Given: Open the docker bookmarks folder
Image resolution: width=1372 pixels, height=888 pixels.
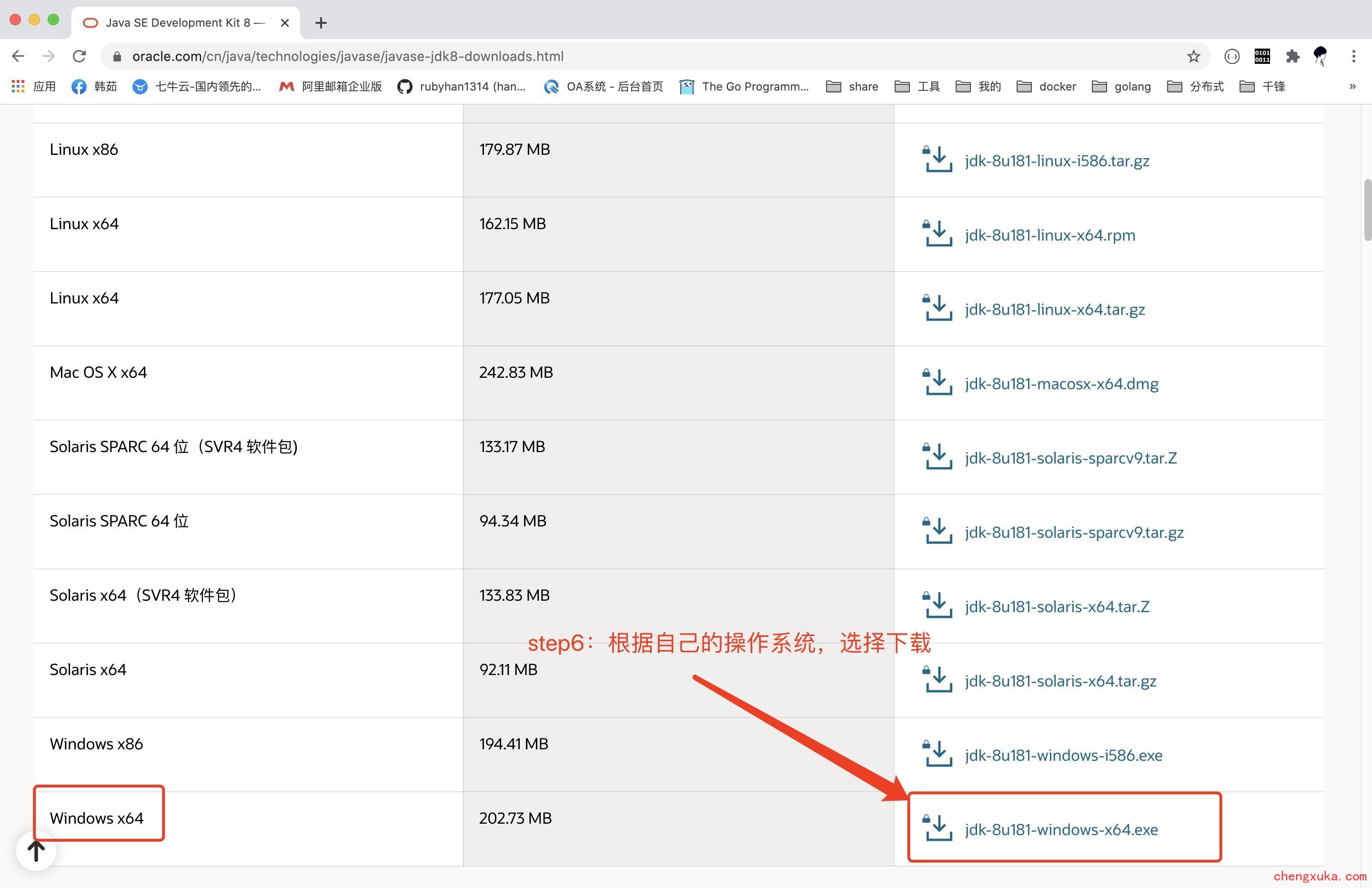Looking at the screenshot, I should [1046, 87].
